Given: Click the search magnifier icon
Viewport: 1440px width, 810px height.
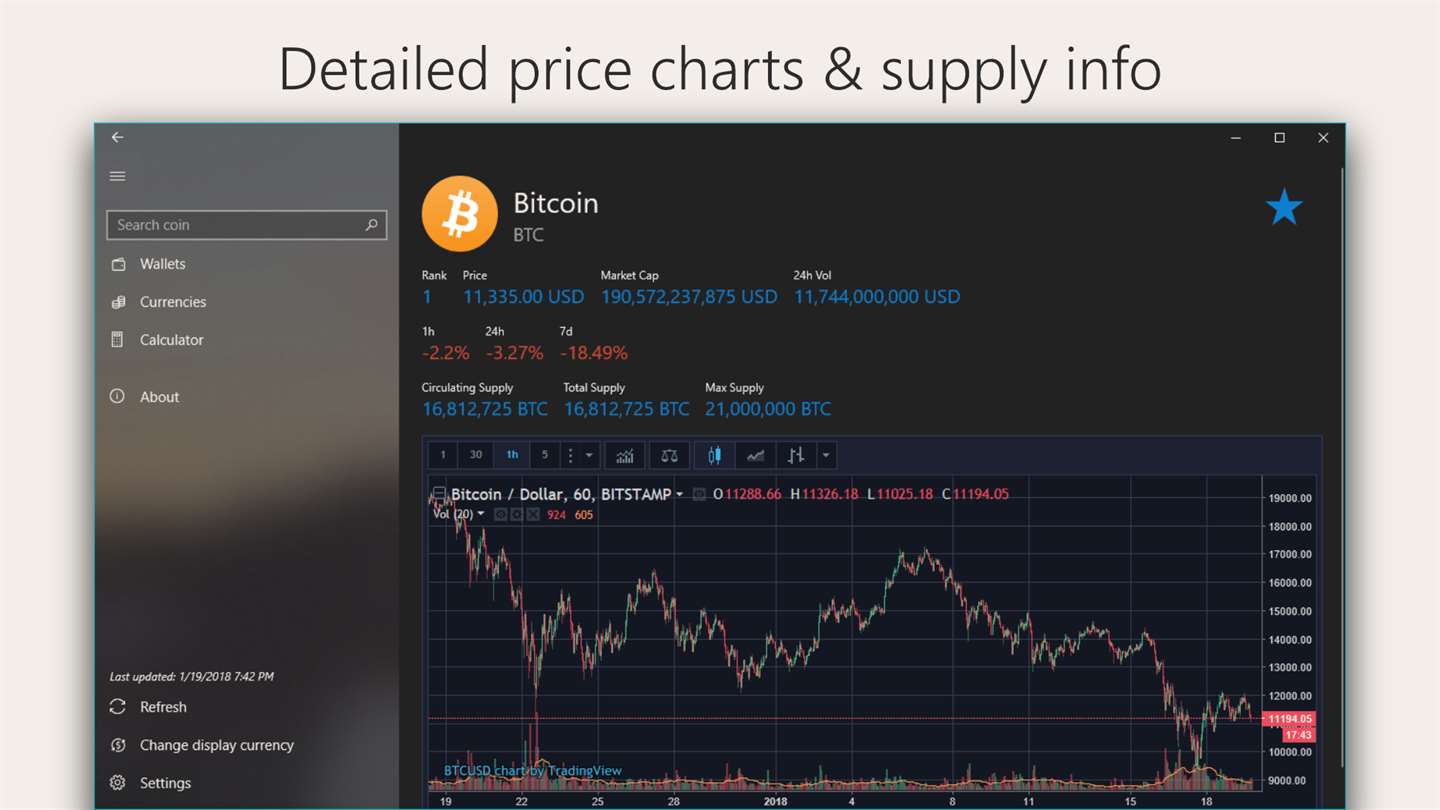Looking at the screenshot, I should click(x=371, y=225).
